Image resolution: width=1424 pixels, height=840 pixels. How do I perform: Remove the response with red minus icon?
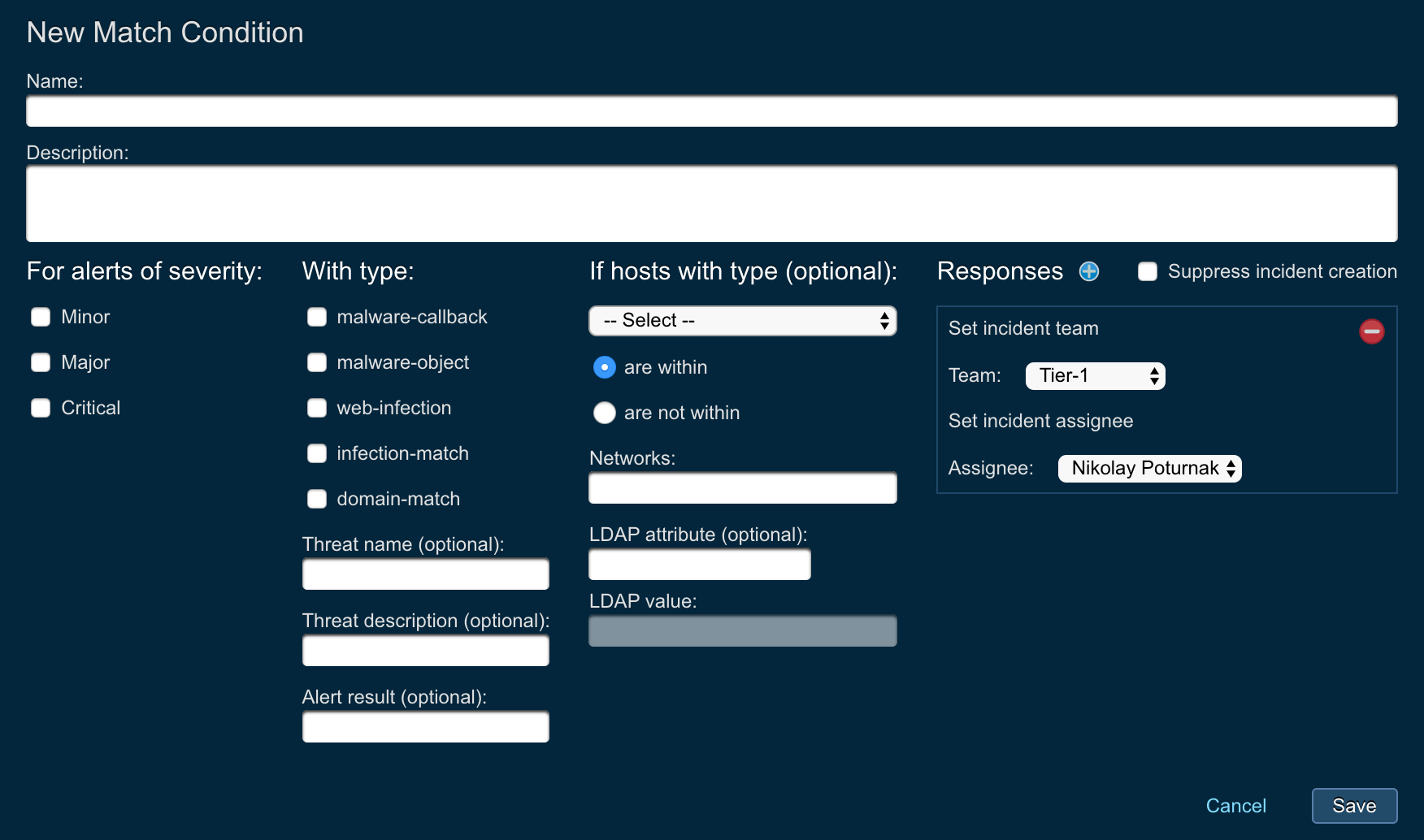[1371, 331]
